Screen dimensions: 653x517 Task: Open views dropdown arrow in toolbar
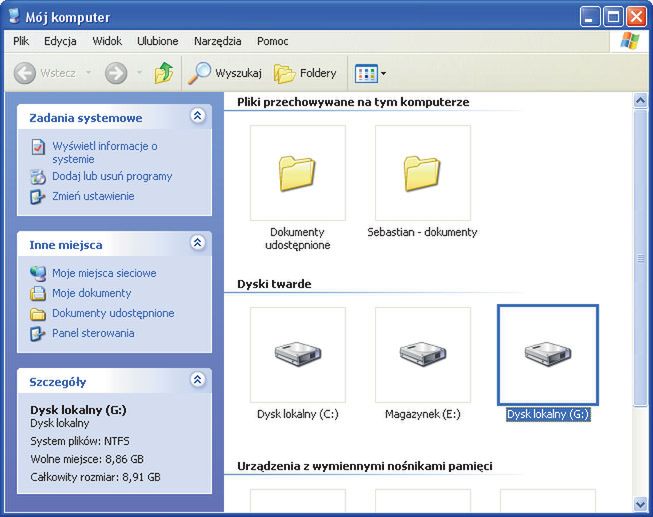pos(384,74)
